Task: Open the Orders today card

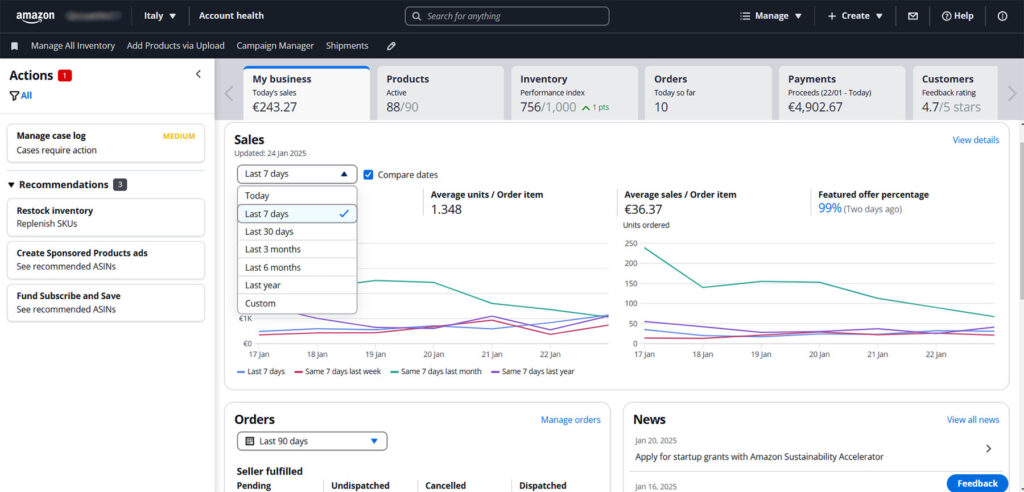Action: (x=708, y=93)
